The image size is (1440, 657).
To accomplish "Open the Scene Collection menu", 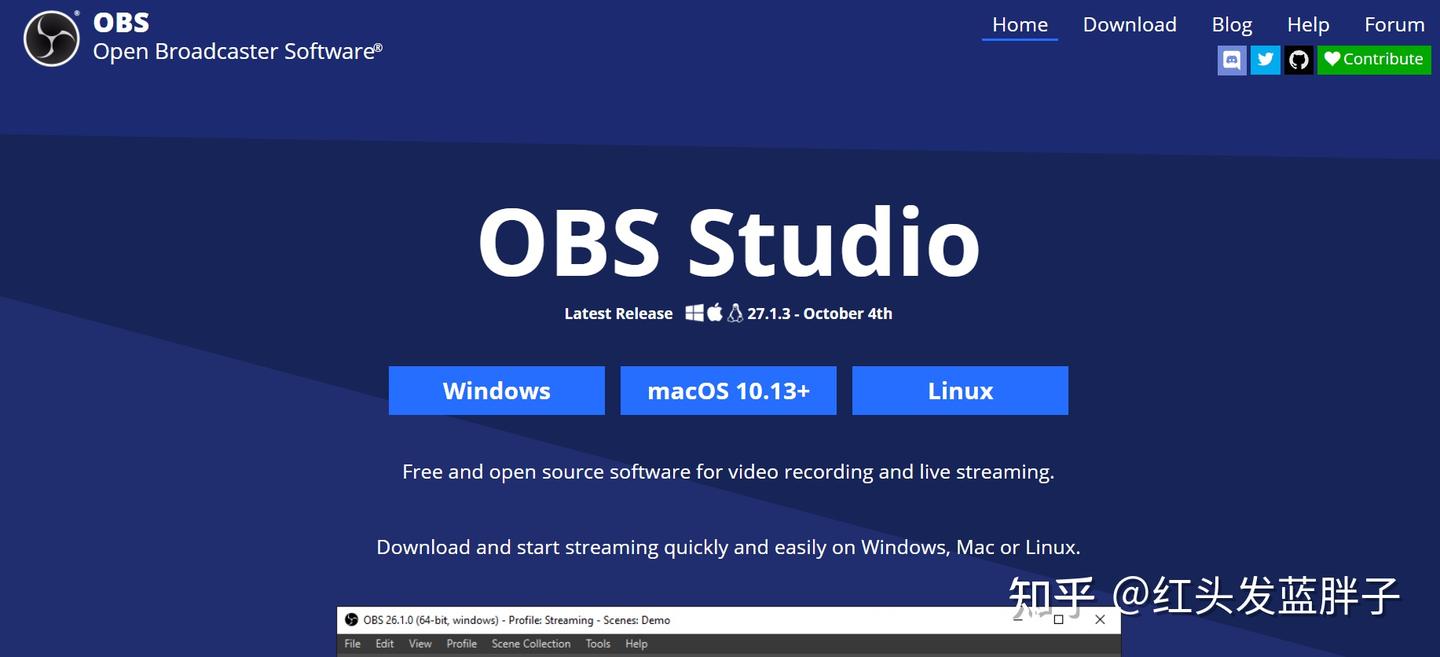I will pyautogui.click(x=531, y=644).
